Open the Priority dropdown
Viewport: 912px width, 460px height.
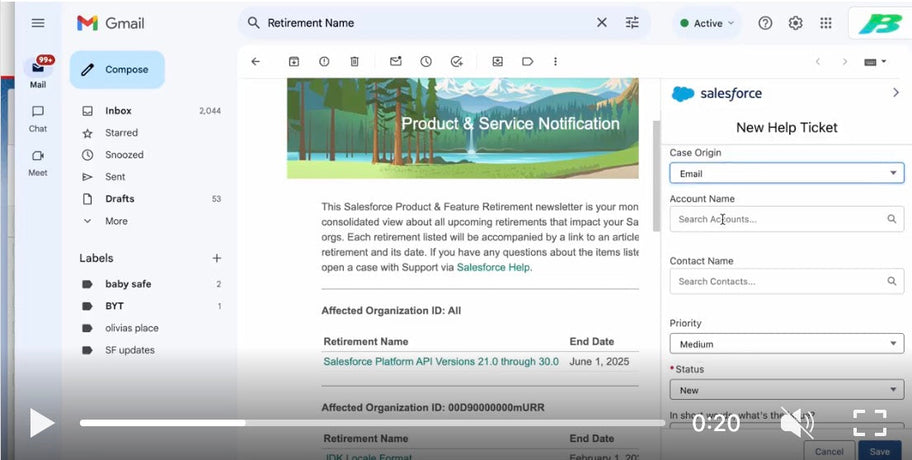[x=786, y=344]
